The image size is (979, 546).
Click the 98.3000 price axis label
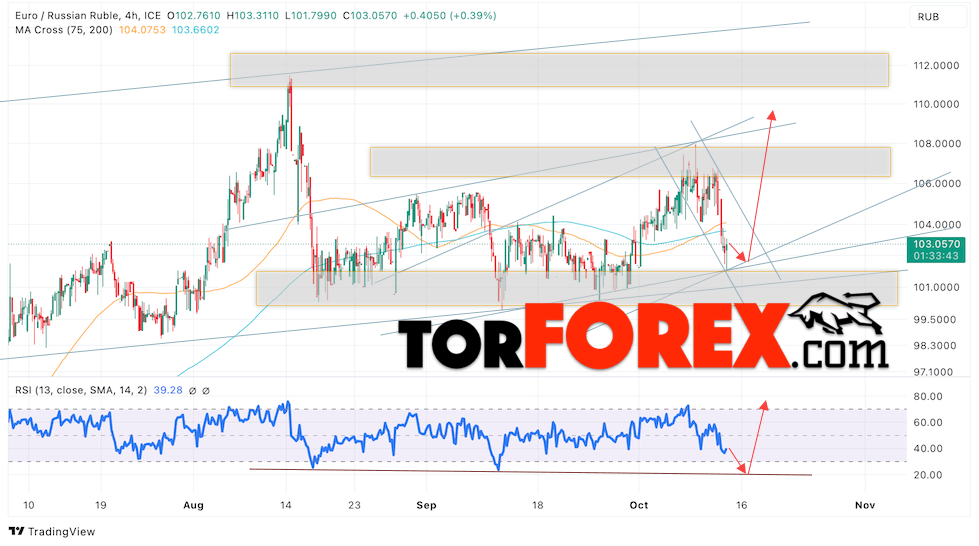(x=935, y=345)
